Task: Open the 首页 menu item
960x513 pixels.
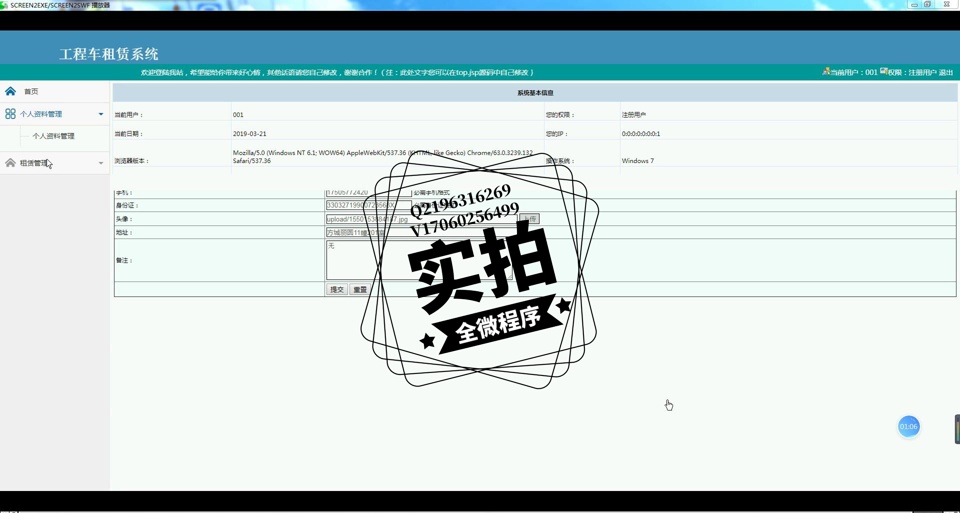Action: (x=31, y=91)
